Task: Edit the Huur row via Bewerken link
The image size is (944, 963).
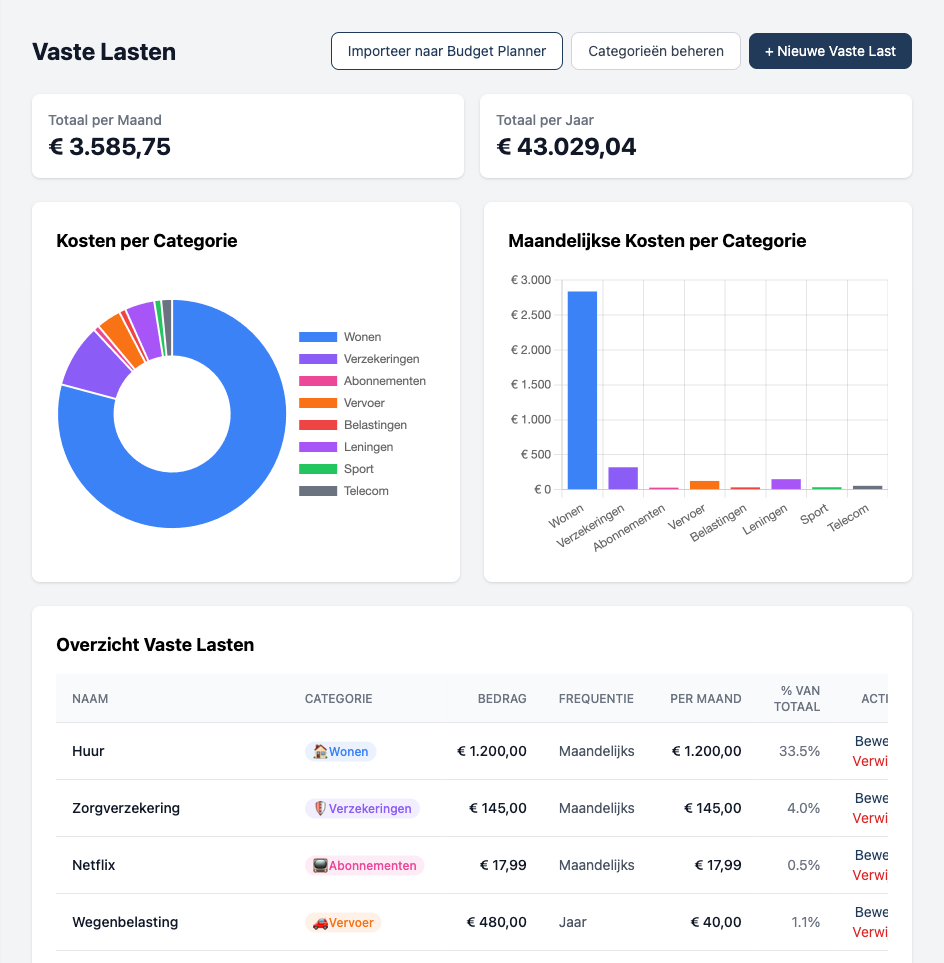Action: pos(871,741)
